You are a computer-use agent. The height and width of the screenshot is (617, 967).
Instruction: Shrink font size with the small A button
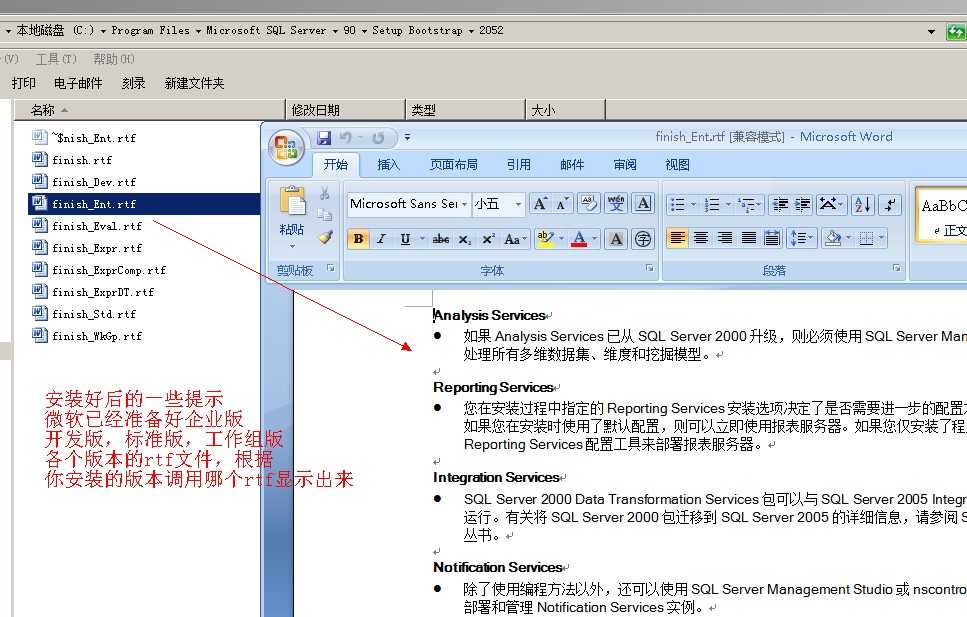click(562, 204)
